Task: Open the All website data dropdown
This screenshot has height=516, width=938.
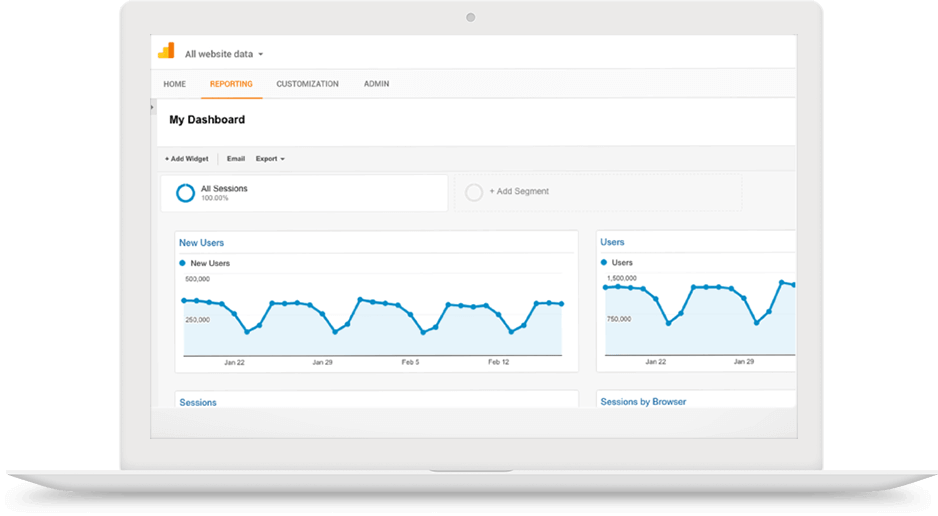Action: point(224,54)
